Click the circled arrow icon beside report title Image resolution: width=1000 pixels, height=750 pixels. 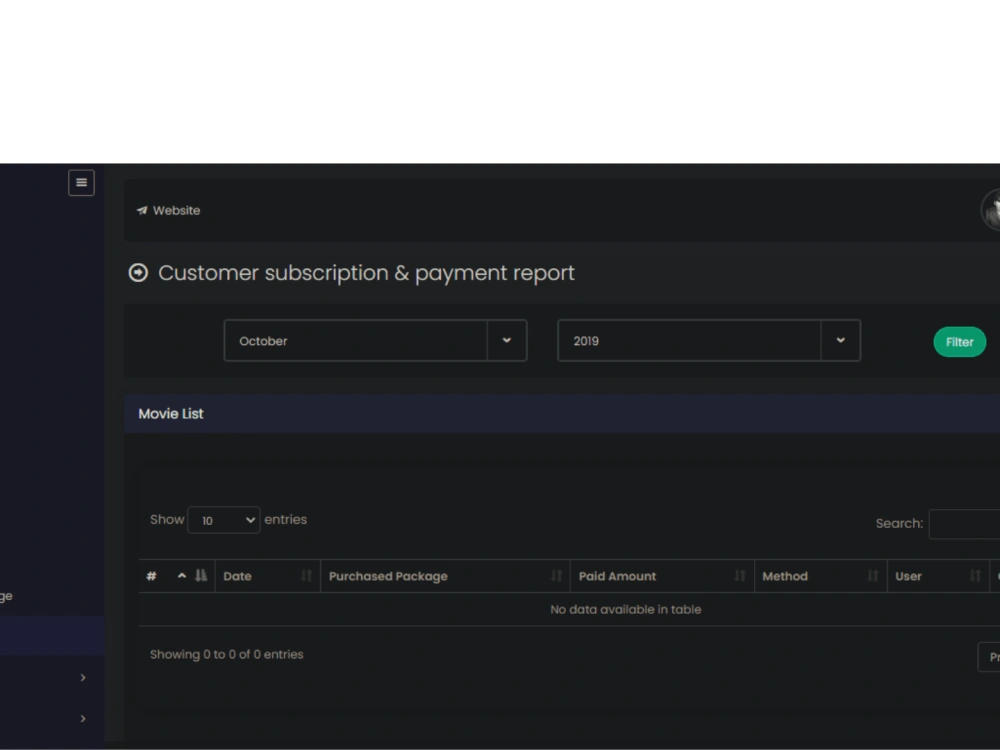click(x=138, y=273)
